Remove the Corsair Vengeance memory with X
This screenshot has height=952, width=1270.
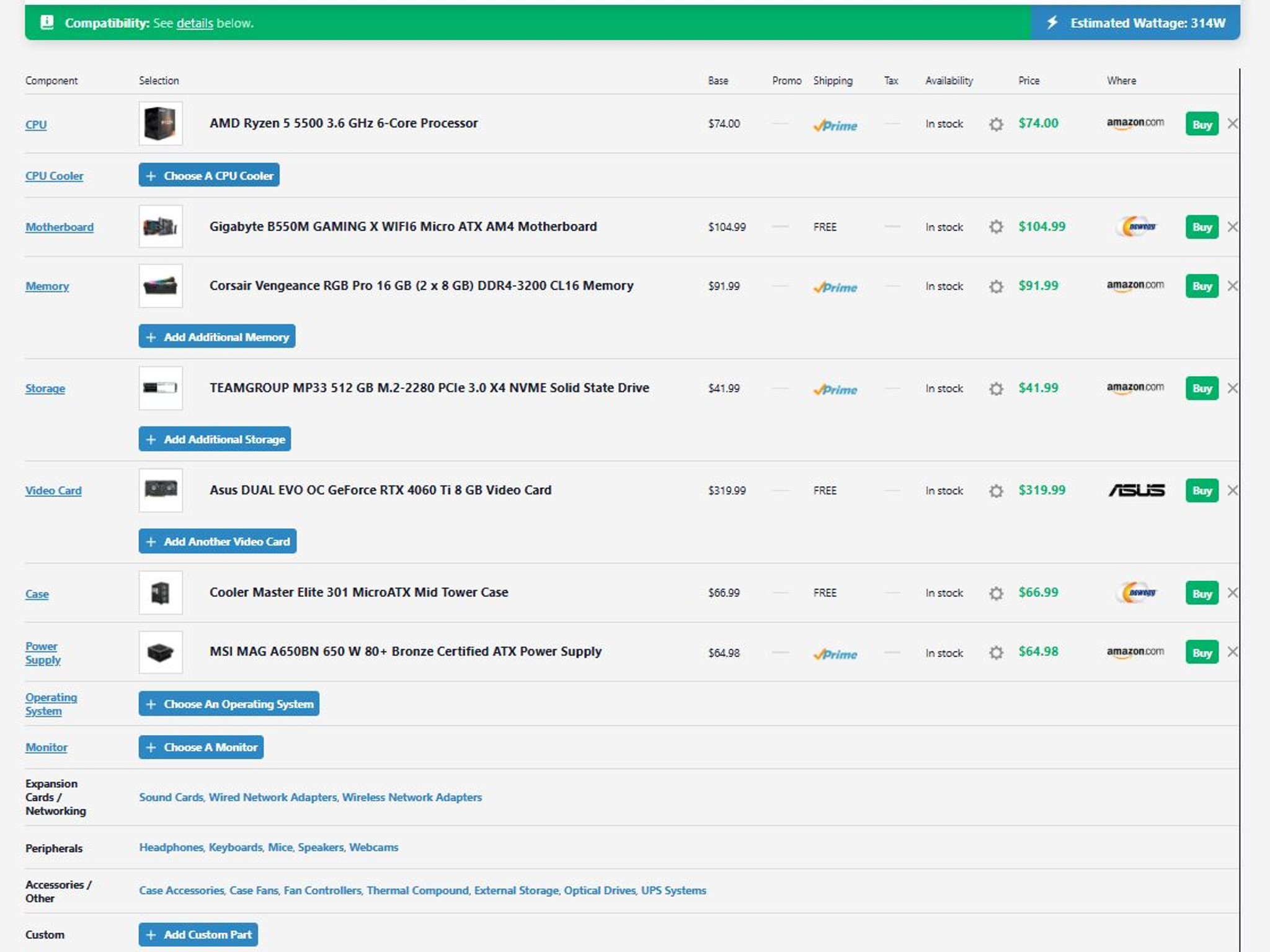tap(1233, 286)
